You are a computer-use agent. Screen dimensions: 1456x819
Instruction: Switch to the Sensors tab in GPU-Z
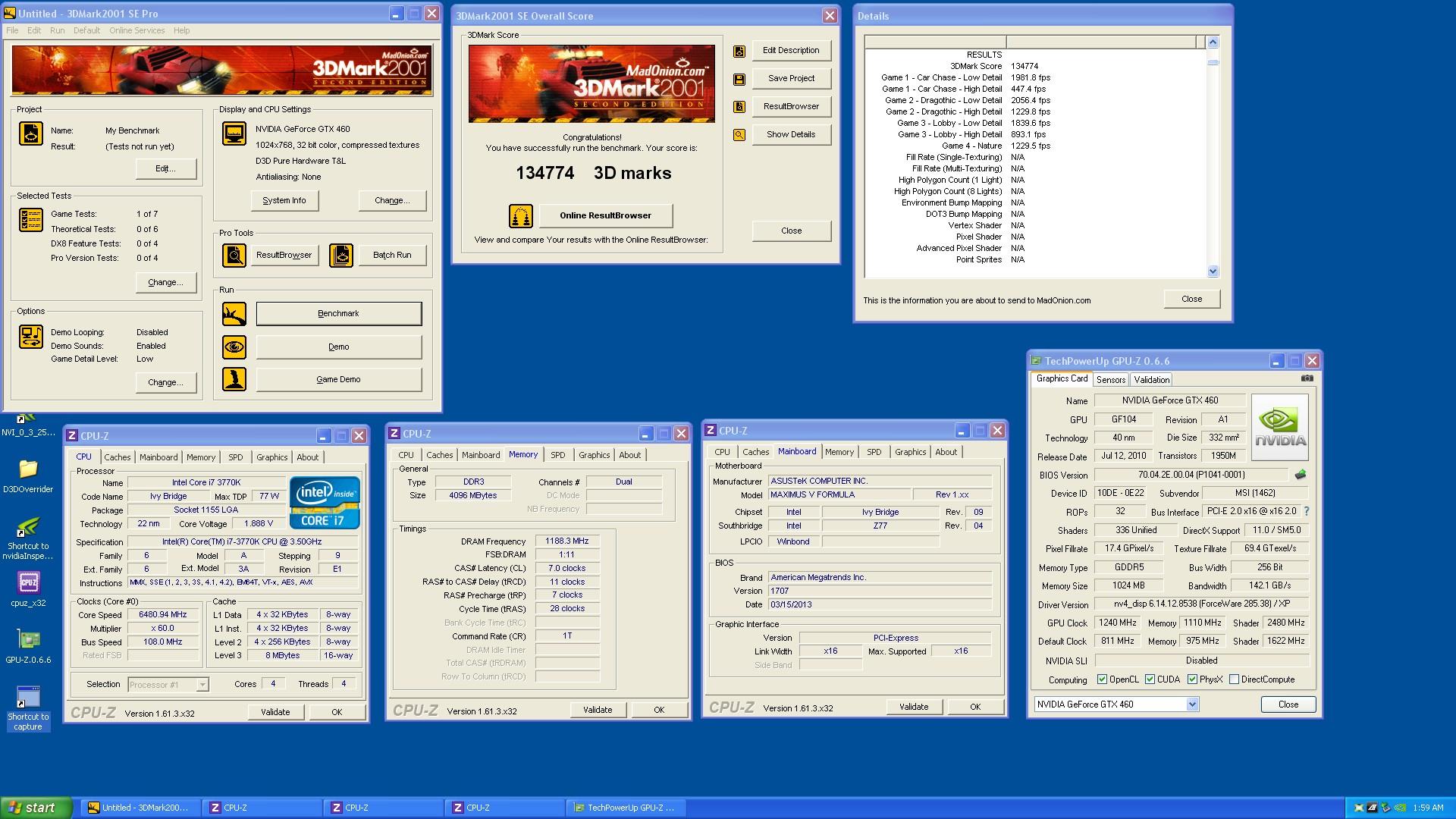coord(1110,380)
